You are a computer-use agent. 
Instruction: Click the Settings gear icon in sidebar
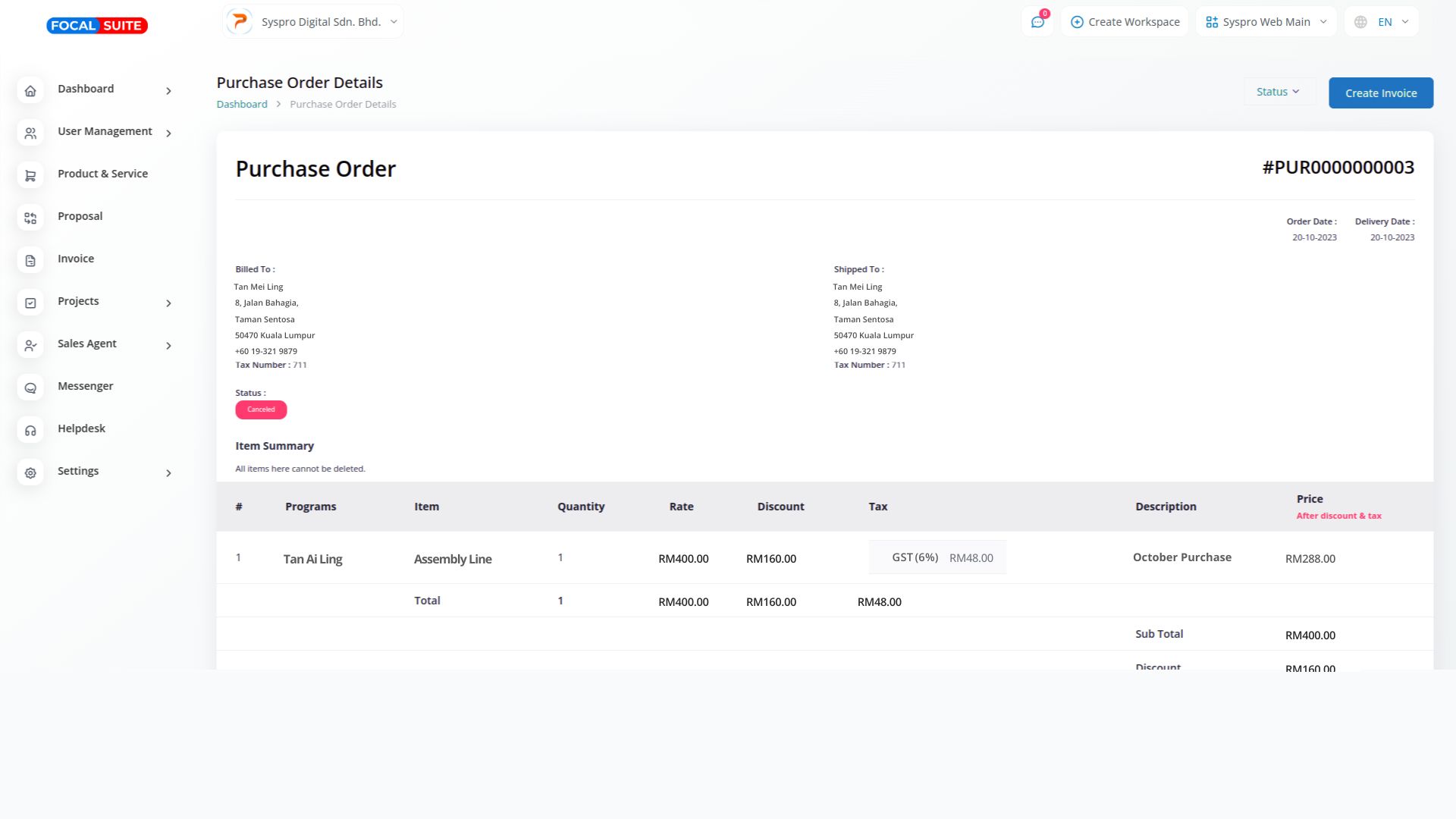[x=30, y=473]
